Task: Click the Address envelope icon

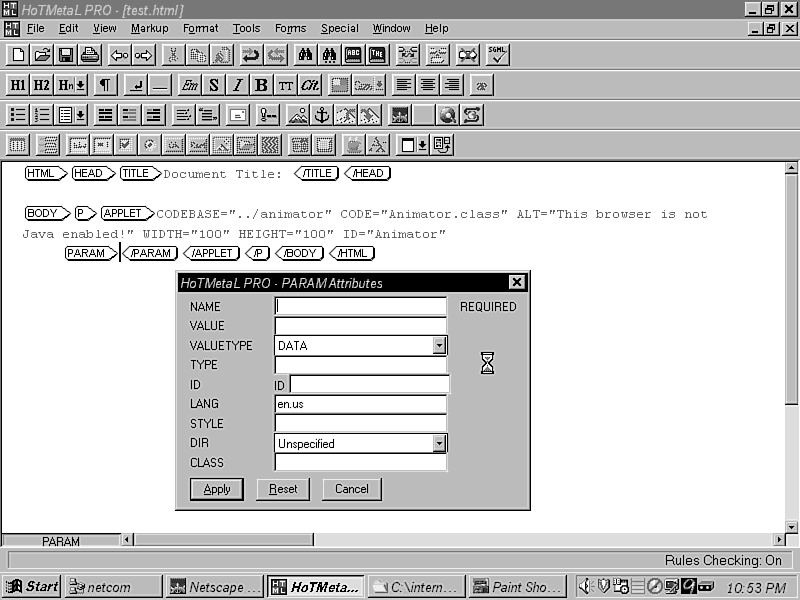Action: [237, 115]
